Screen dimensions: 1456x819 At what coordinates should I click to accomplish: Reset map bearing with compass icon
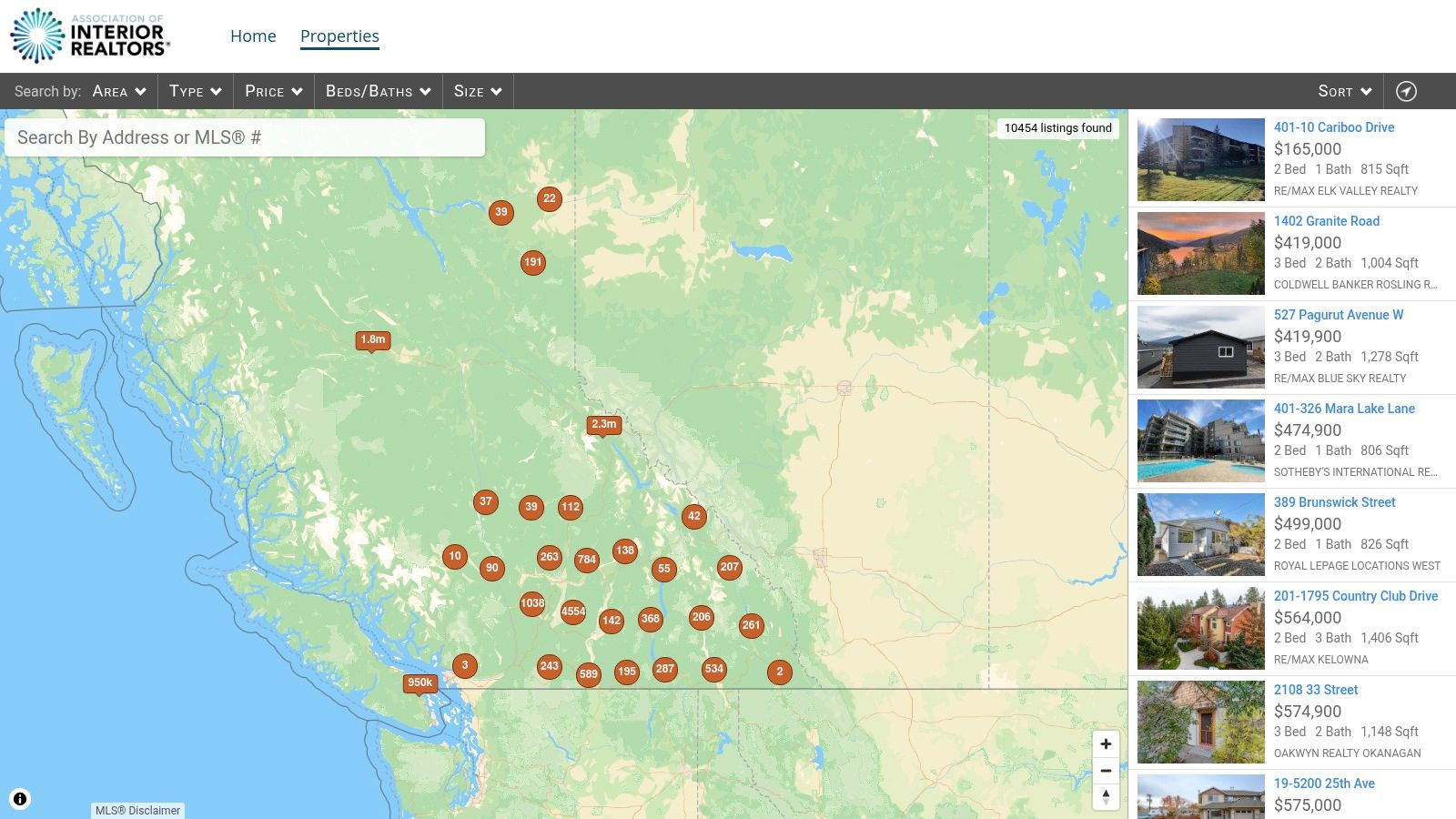(1106, 796)
